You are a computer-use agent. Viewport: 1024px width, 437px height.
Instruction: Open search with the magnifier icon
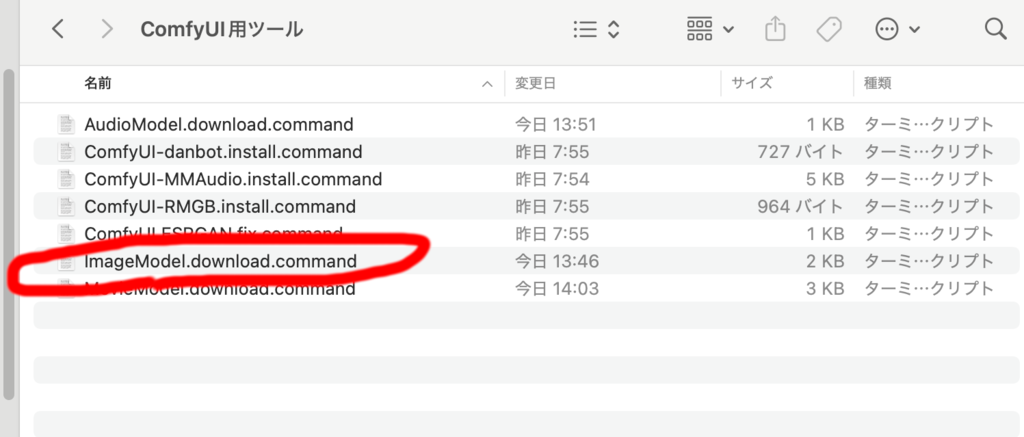pos(995,29)
